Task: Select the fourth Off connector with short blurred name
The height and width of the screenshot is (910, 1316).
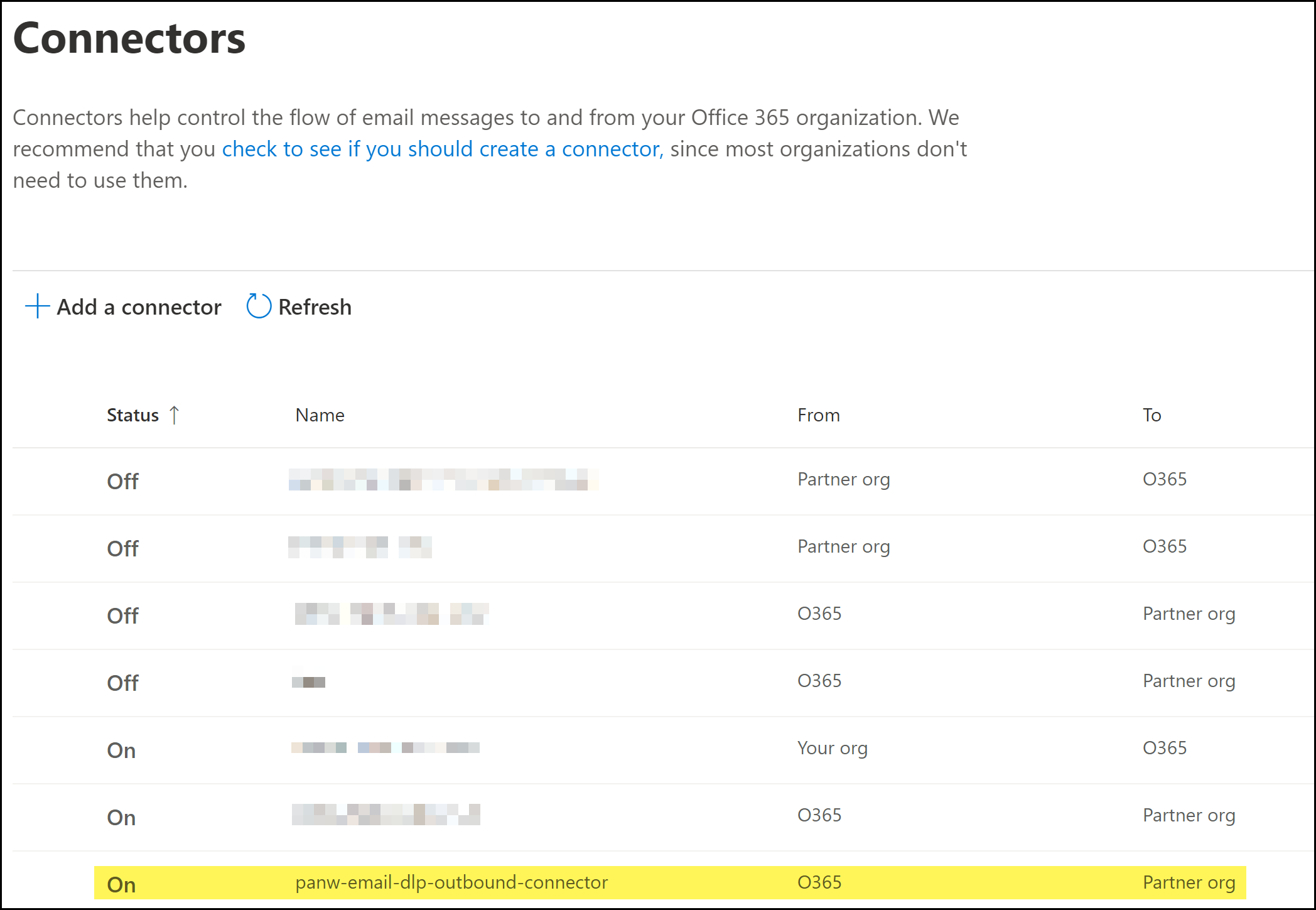Action: (x=308, y=682)
